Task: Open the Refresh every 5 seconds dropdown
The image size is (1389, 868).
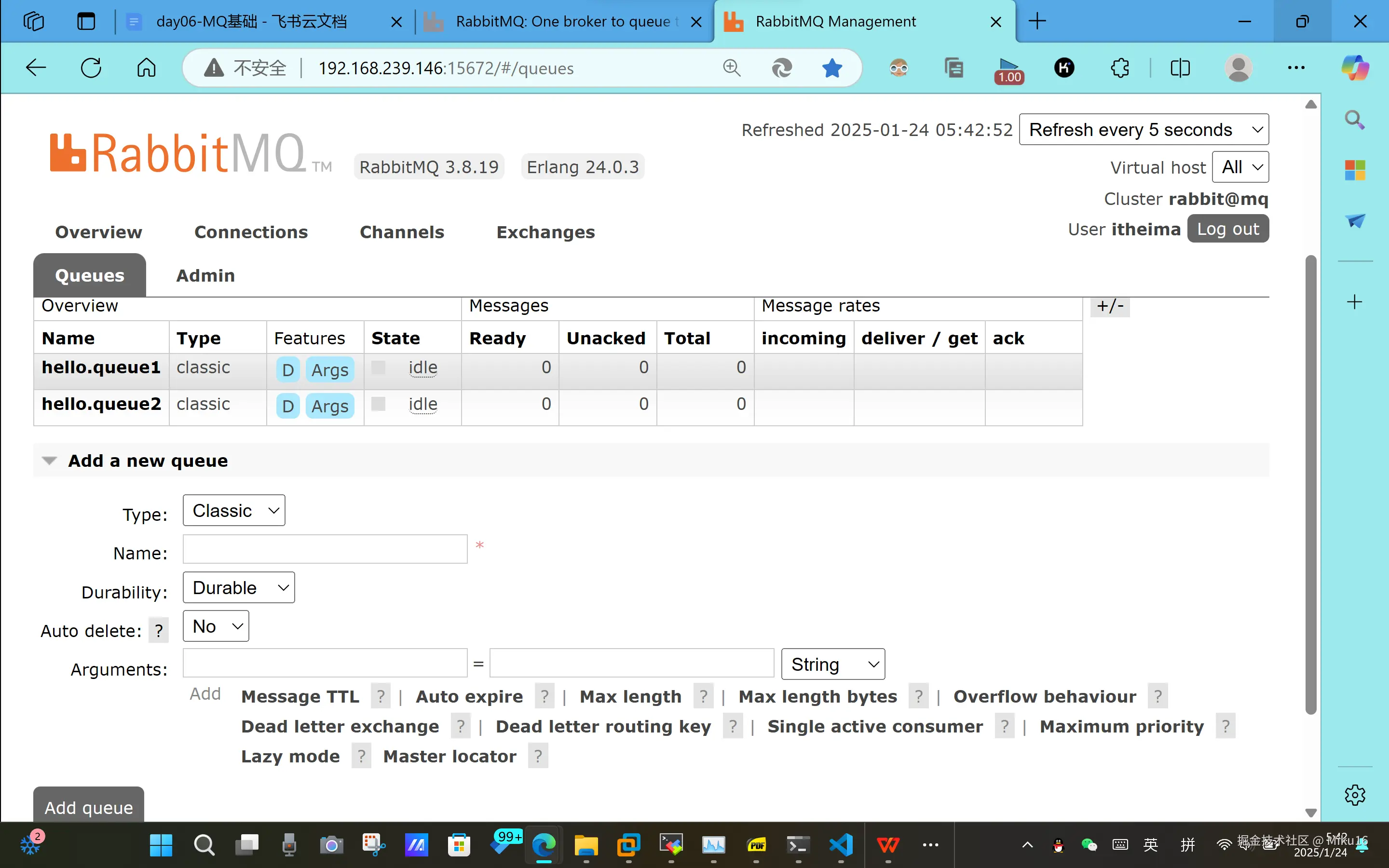Action: coord(1144,130)
